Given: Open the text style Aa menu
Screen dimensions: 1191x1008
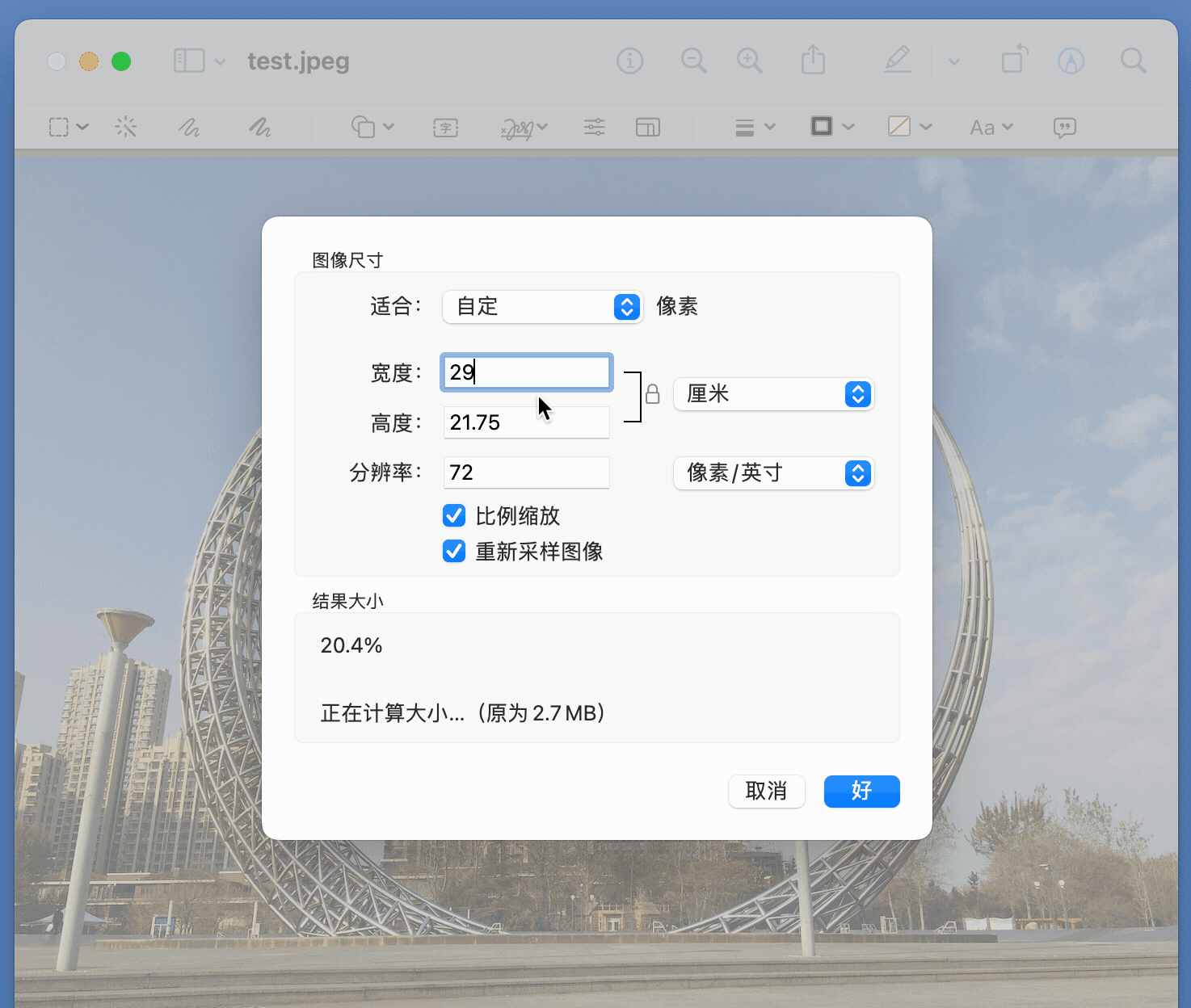Looking at the screenshot, I should (991, 128).
